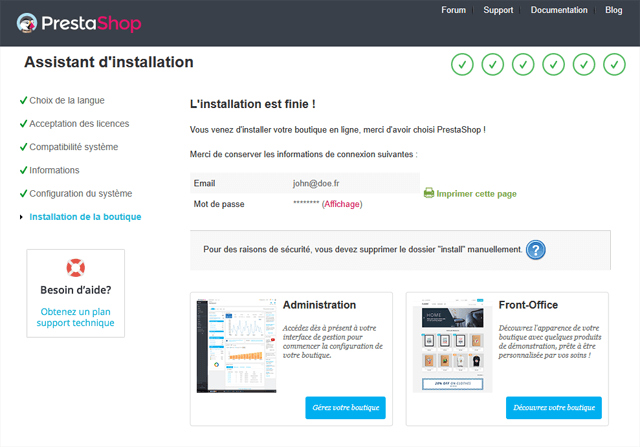Click the install folder security warning text
Image resolution: width=640 pixels, height=447 pixels.
click(362, 249)
